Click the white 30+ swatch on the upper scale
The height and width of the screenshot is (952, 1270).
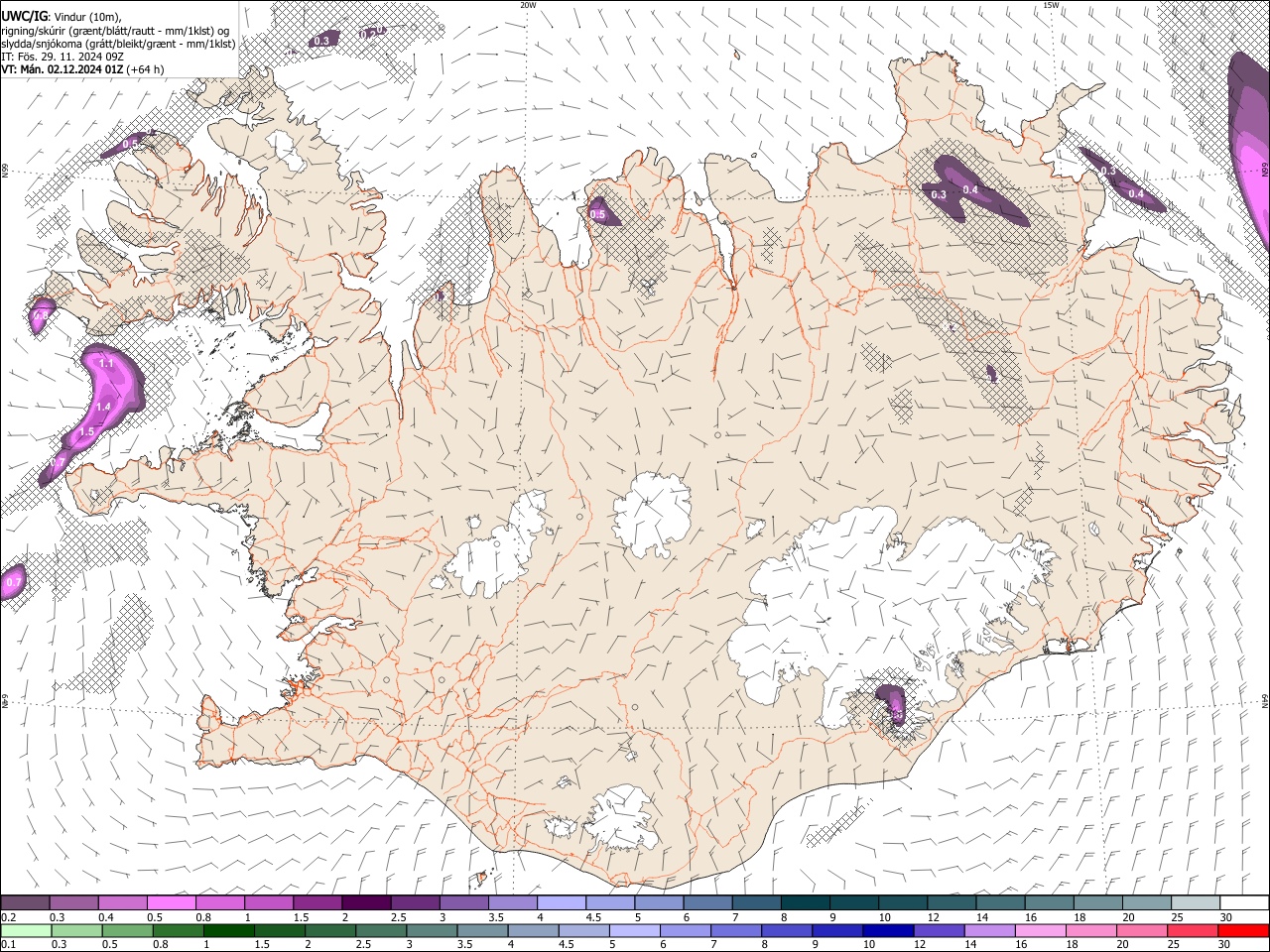1244,902
